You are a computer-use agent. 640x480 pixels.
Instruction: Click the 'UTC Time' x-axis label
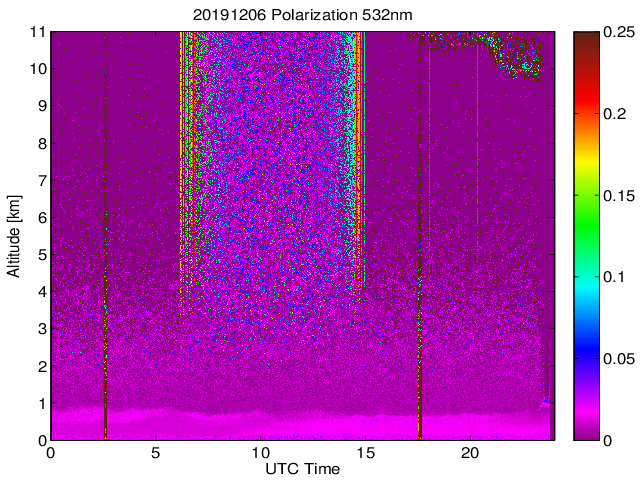coord(302,468)
